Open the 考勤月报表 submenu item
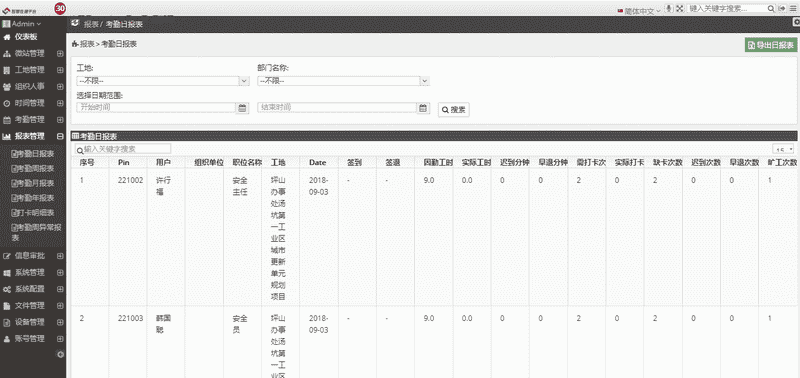Screen dimensions: 800x378 coord(33,183)
